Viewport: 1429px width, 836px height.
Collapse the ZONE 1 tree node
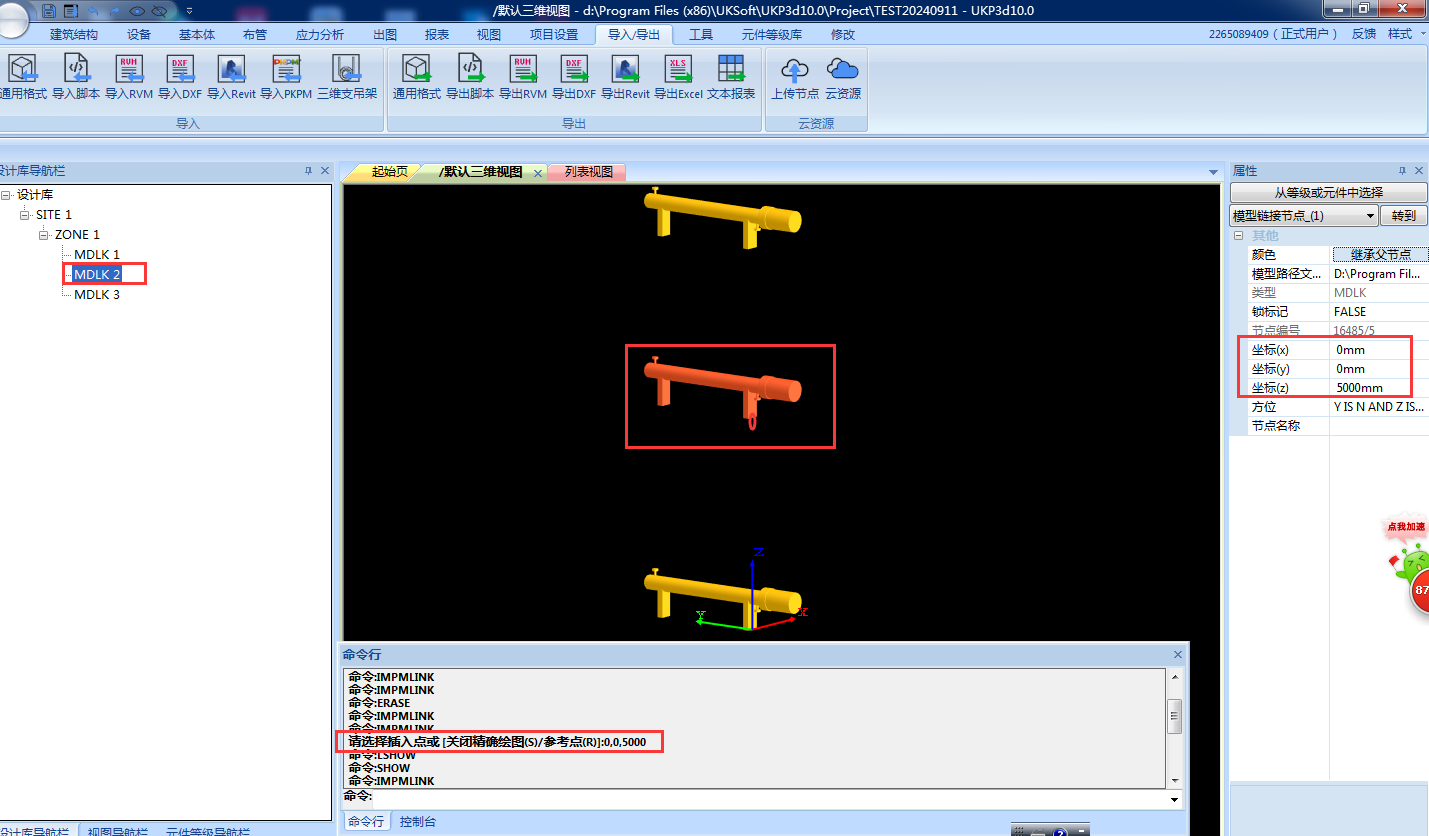coord(45,235)
